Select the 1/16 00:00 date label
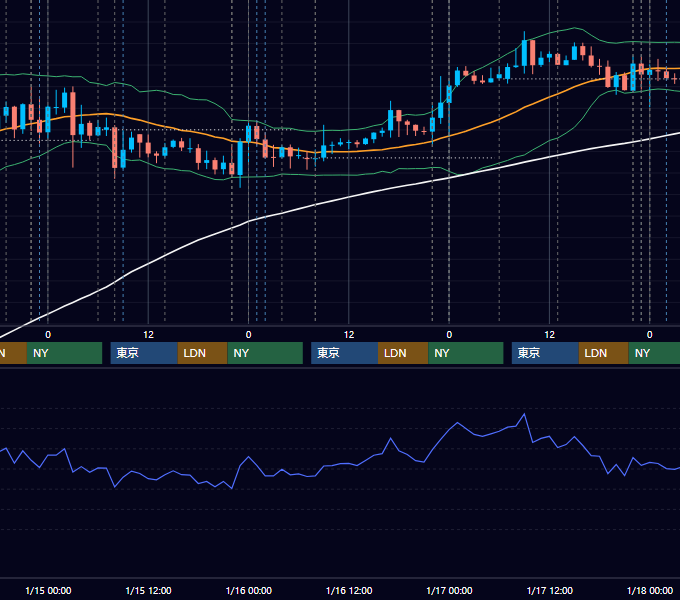This screenshot has height=600, width=680. coord(248,590)
